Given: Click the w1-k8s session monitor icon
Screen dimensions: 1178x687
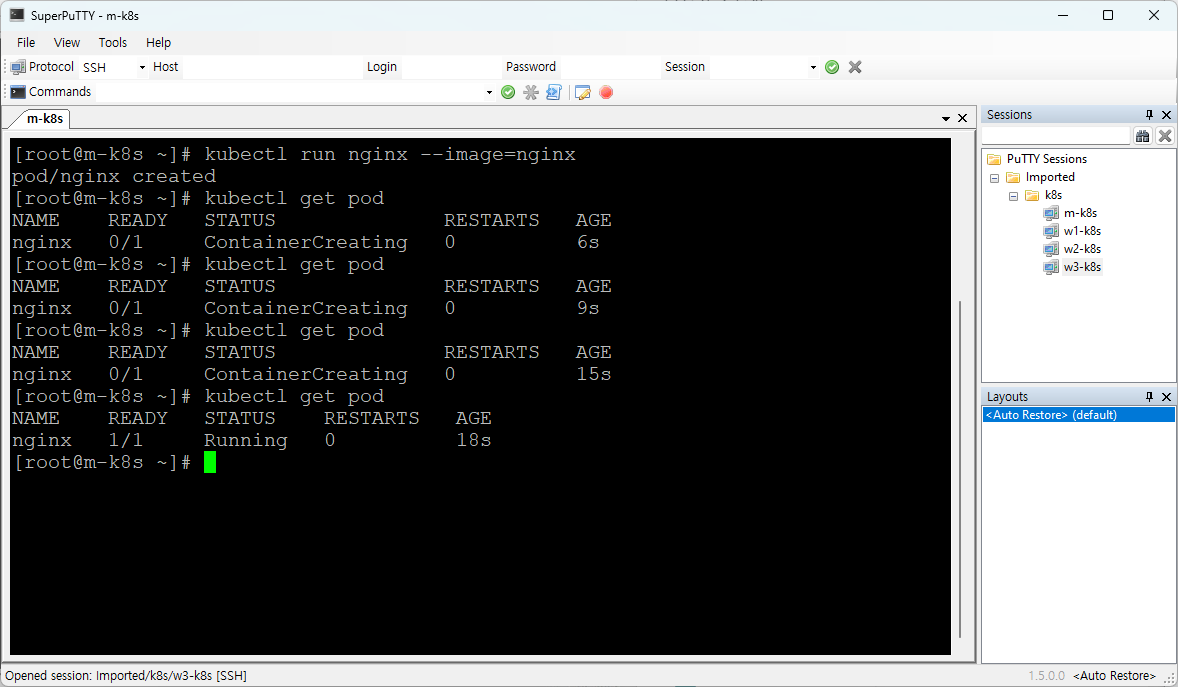Looking at the screenshot, I should (1051, 231).
